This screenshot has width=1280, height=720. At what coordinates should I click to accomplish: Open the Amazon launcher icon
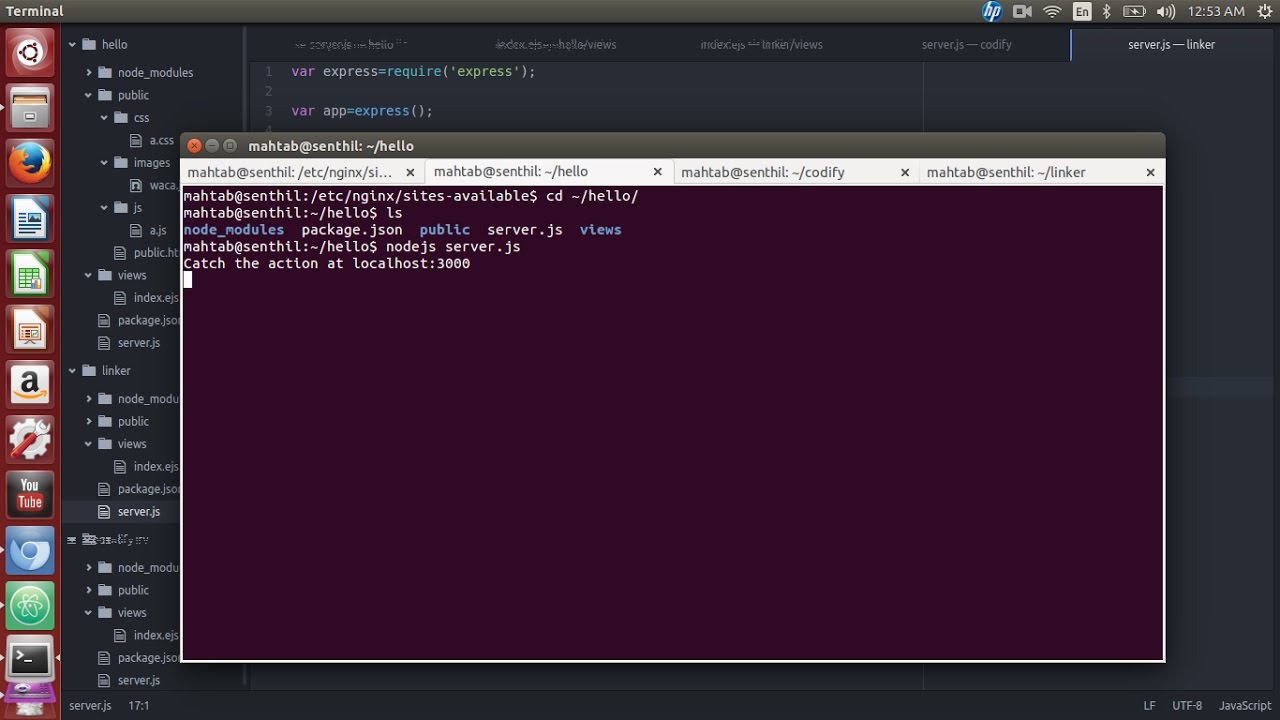(x=30, y=384)
